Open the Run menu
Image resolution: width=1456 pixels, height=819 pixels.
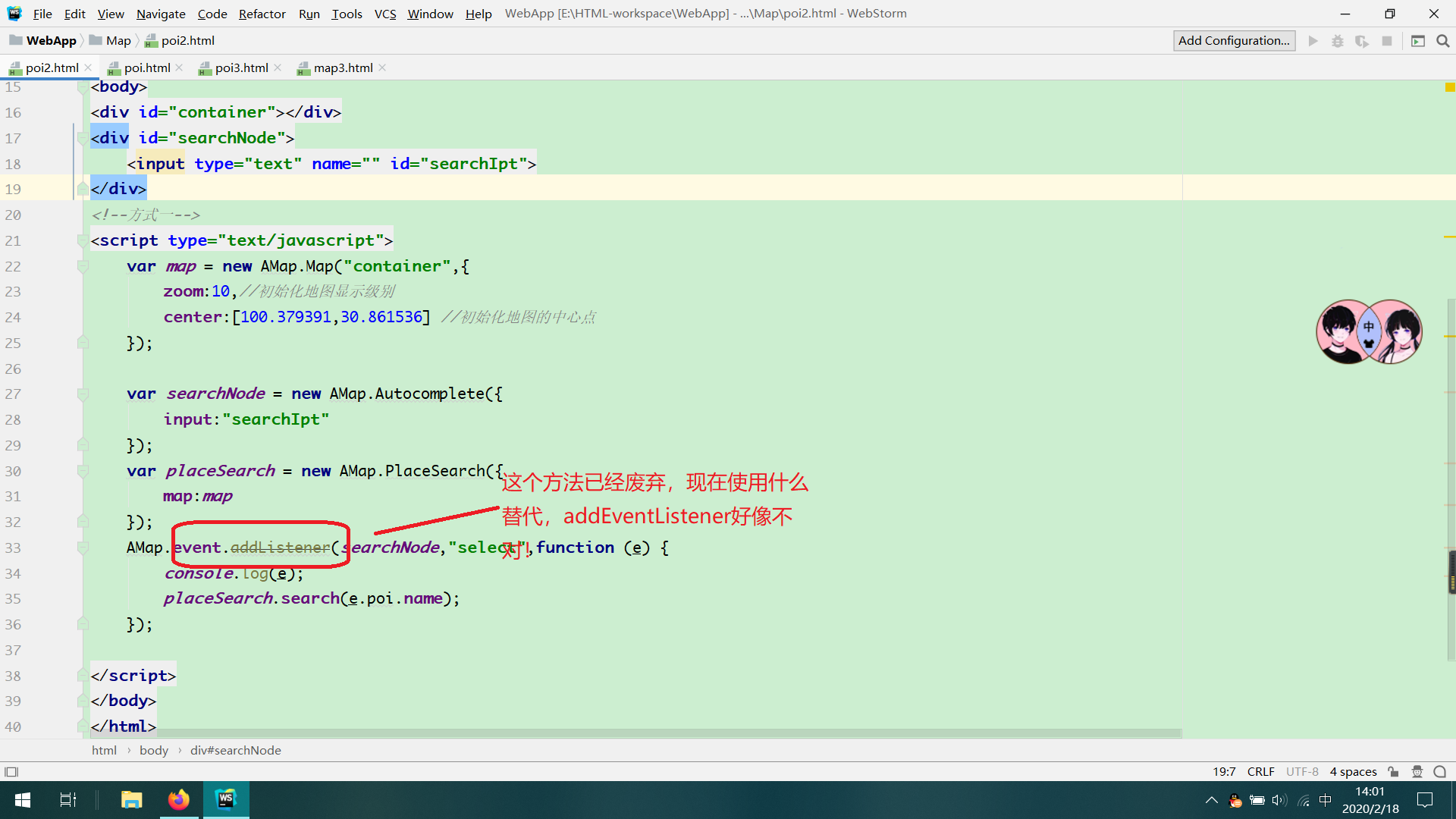(309, 14)
